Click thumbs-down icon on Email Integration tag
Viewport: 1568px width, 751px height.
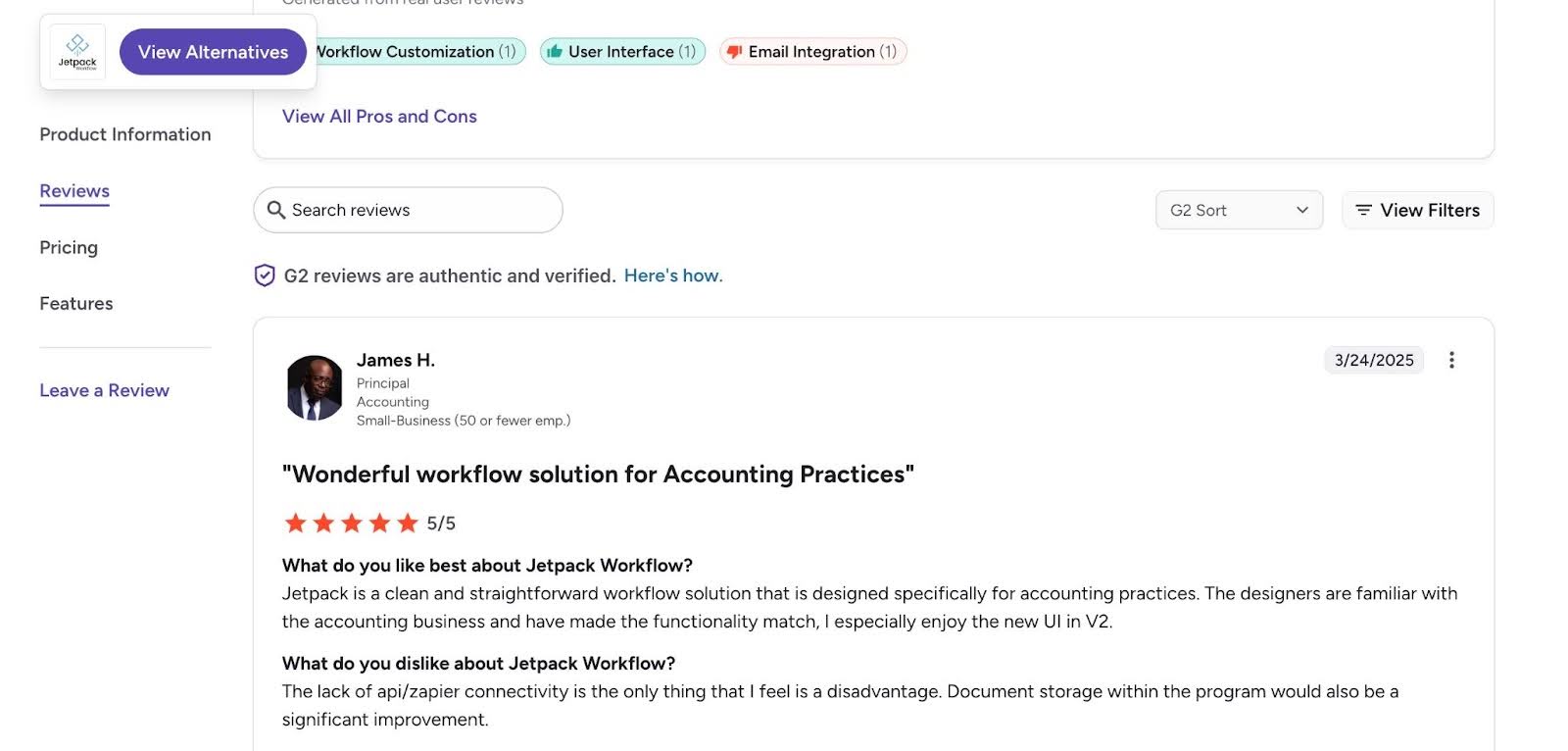733,51
